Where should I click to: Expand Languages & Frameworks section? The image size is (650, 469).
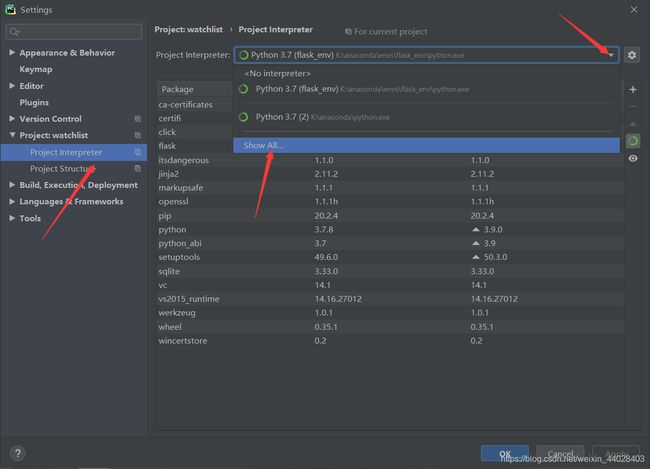click(12, 202)
